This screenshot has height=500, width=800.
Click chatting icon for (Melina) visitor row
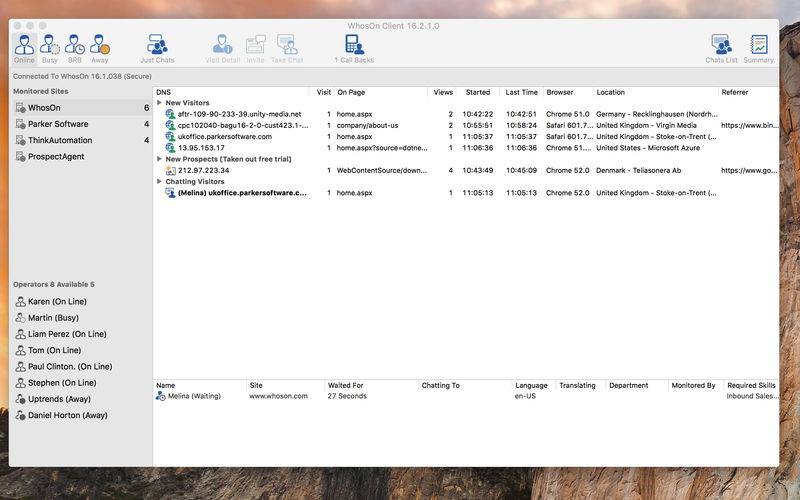point(170,193)
